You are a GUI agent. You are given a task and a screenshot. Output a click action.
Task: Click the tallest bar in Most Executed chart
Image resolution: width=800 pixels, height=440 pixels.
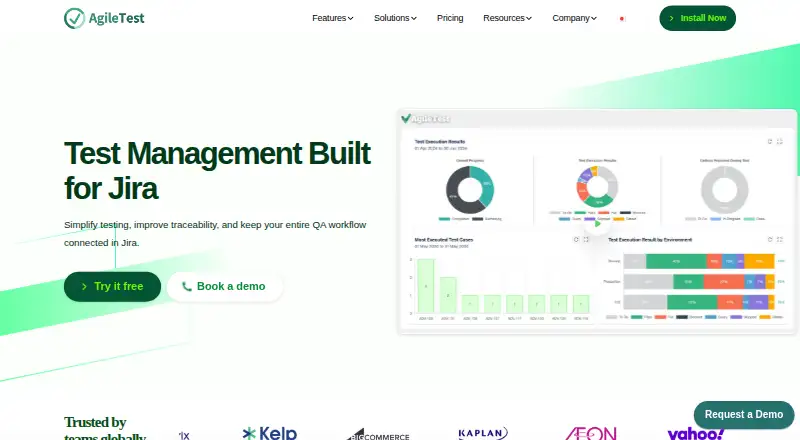[x=426, y=286]
